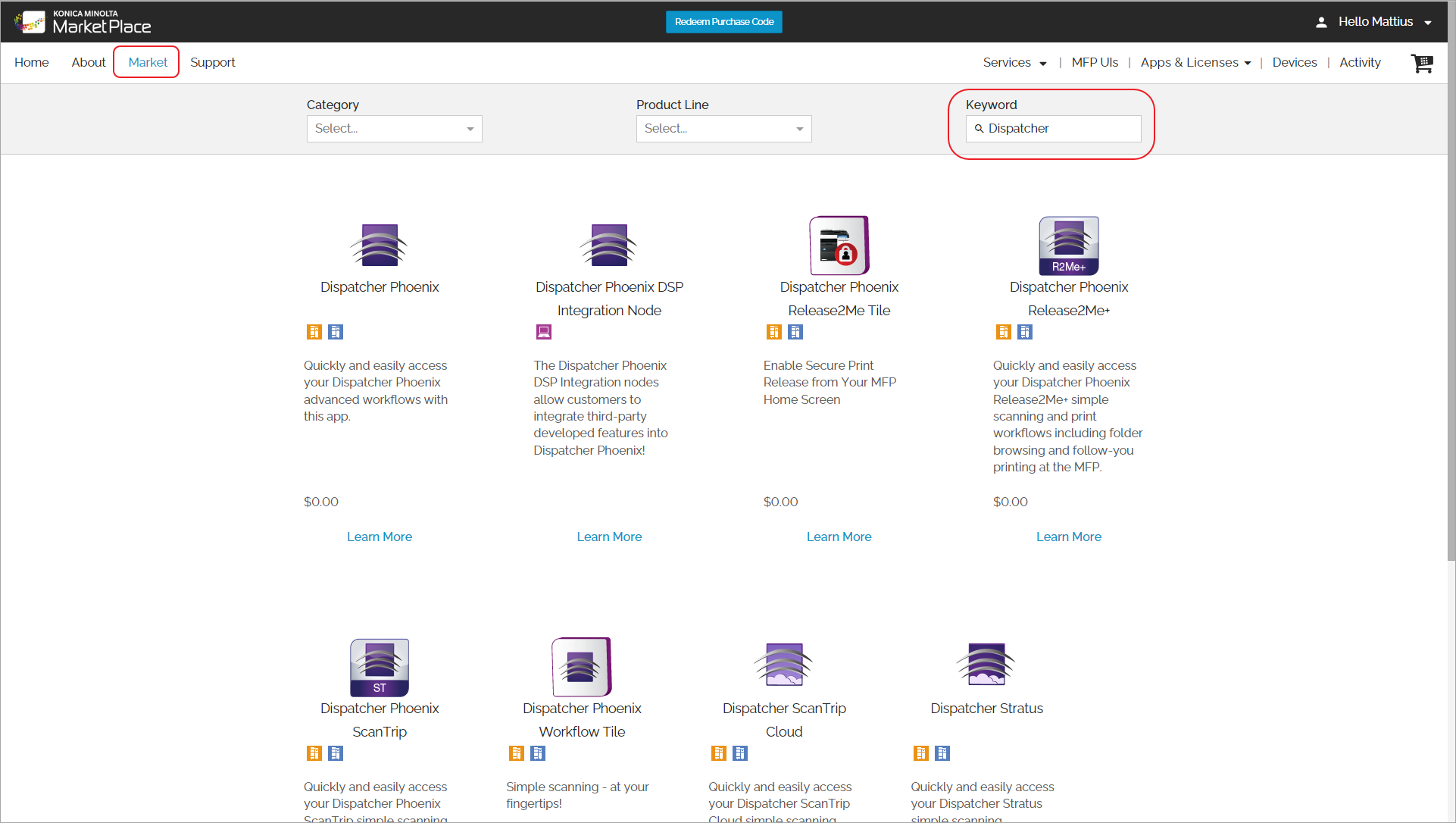Click the Workflow Tile app icon
This screenshot has height=823, width=1456.
point(582,667)
